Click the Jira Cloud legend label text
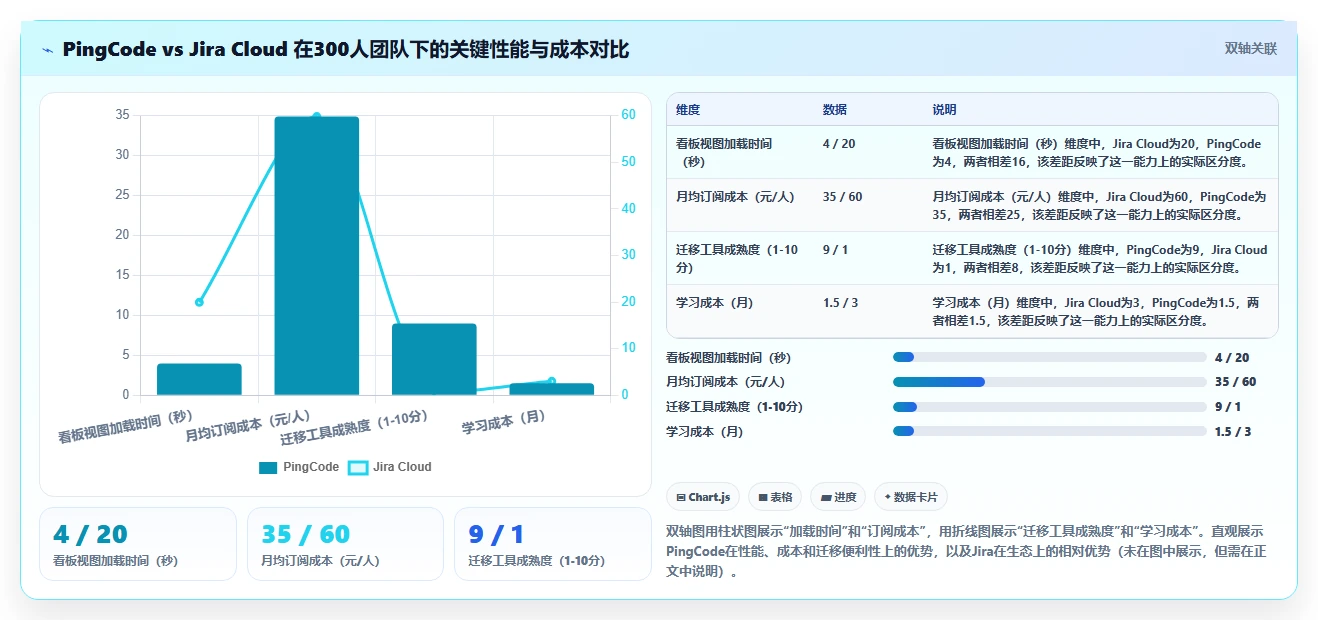The height and width of the screenshot is (620, 1318). (402, 467)
